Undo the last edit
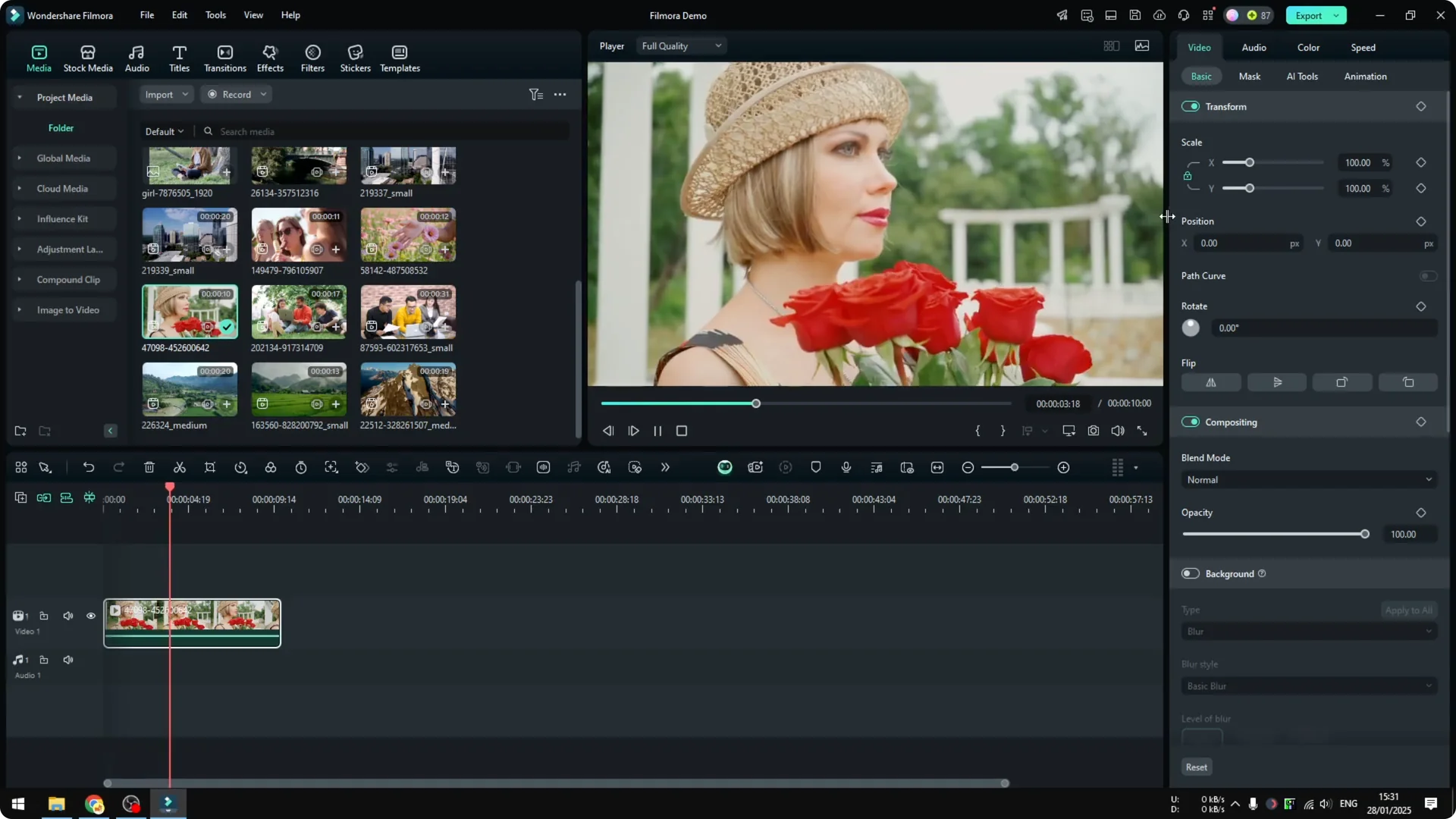The image size is (1456, 819). [x=89, y=467]
